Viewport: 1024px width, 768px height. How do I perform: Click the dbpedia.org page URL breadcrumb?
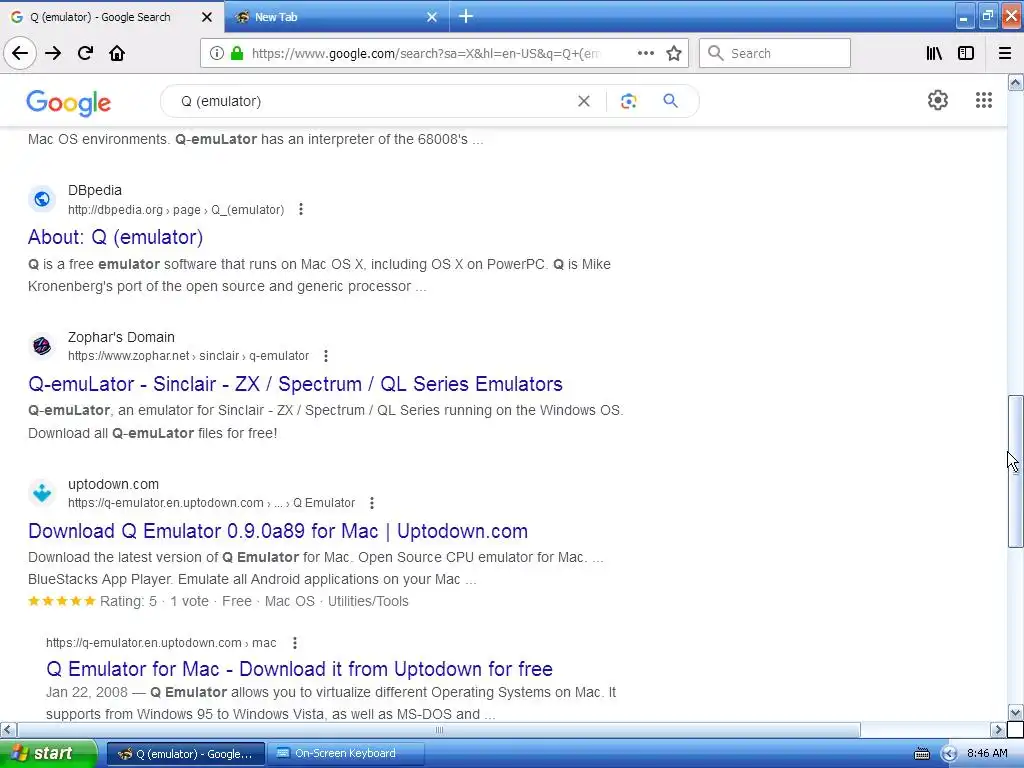176,210
